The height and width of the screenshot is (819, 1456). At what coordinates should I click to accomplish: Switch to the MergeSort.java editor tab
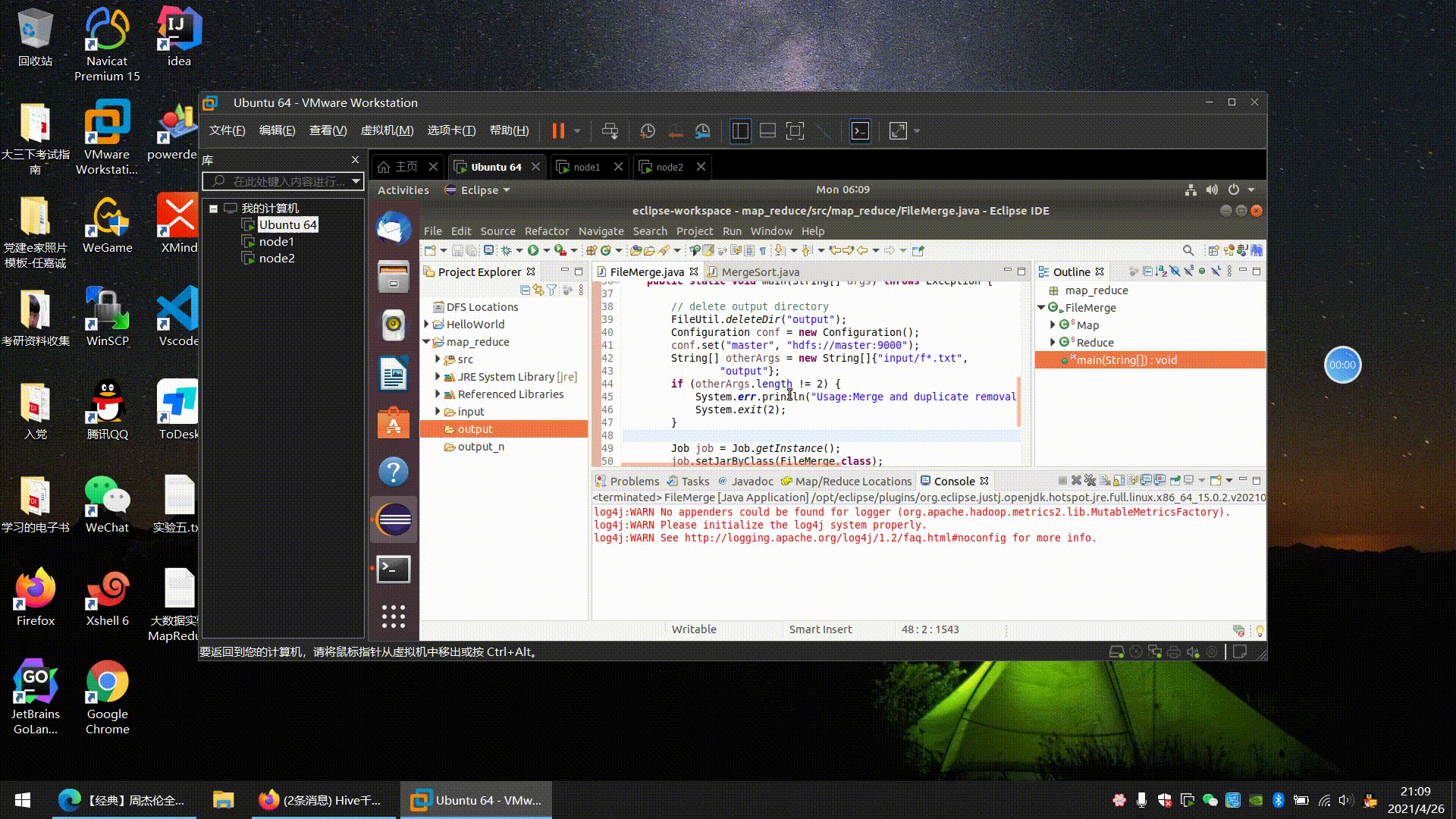point(759,271)
